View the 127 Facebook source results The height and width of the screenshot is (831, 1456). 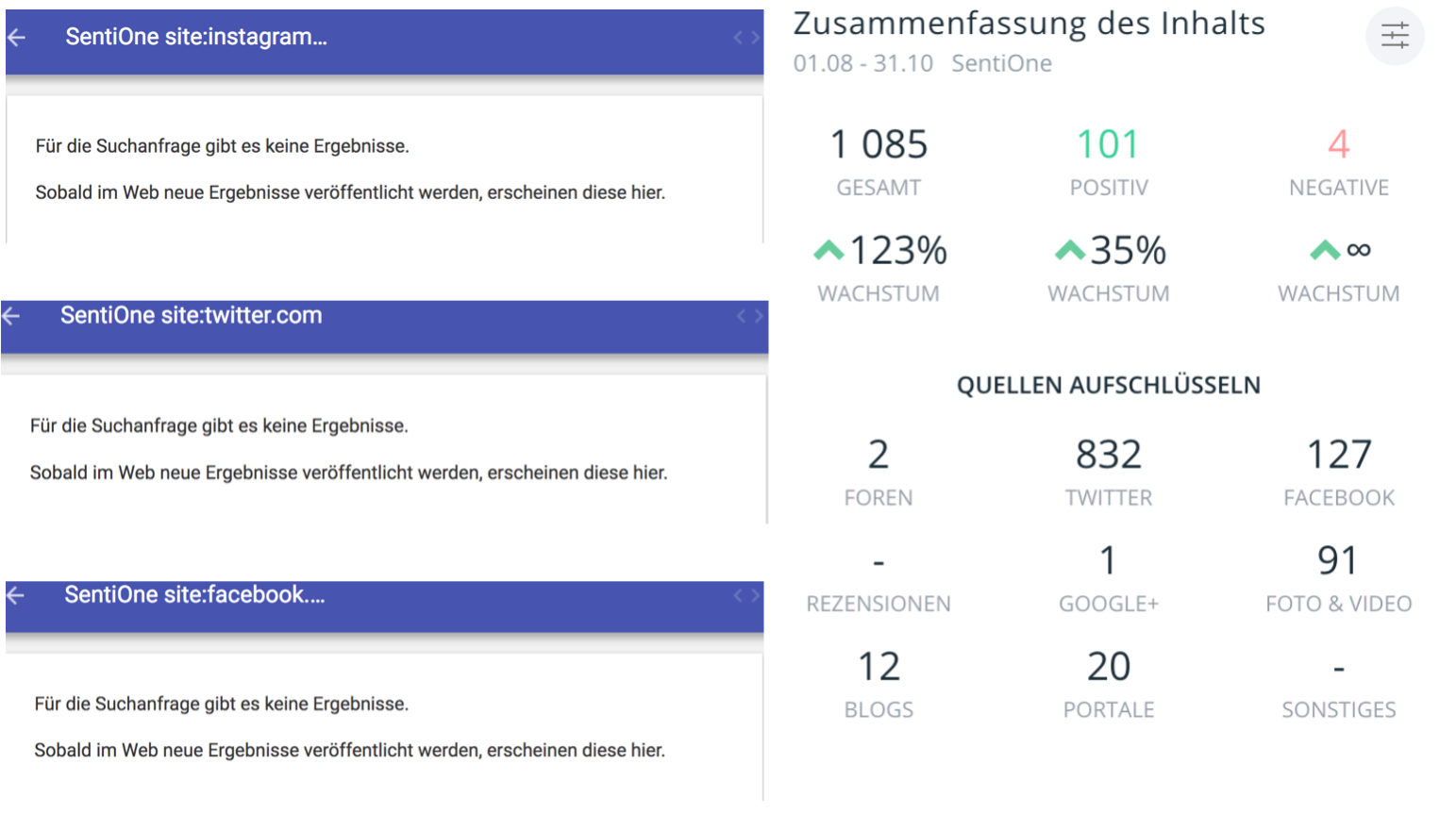(1338, 456)
